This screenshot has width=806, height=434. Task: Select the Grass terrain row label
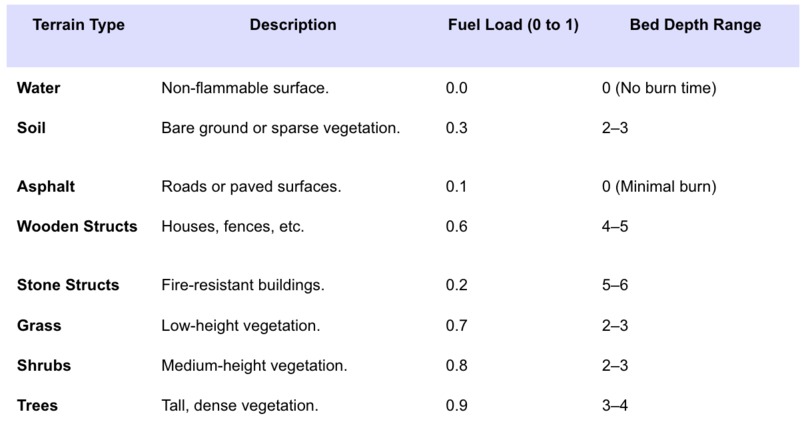(x=39, y=326)
